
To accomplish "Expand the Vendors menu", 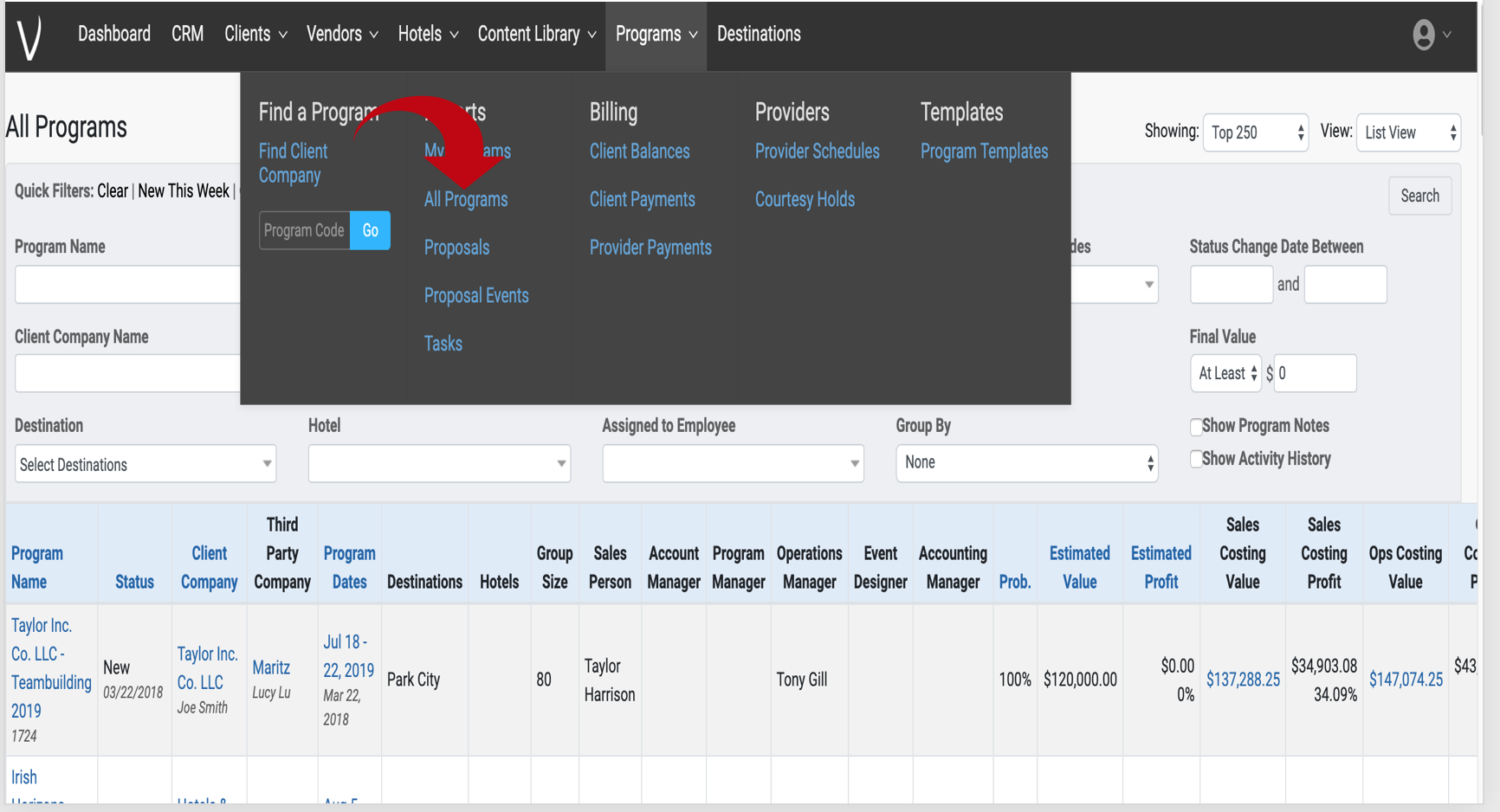I will click(342, 34).
